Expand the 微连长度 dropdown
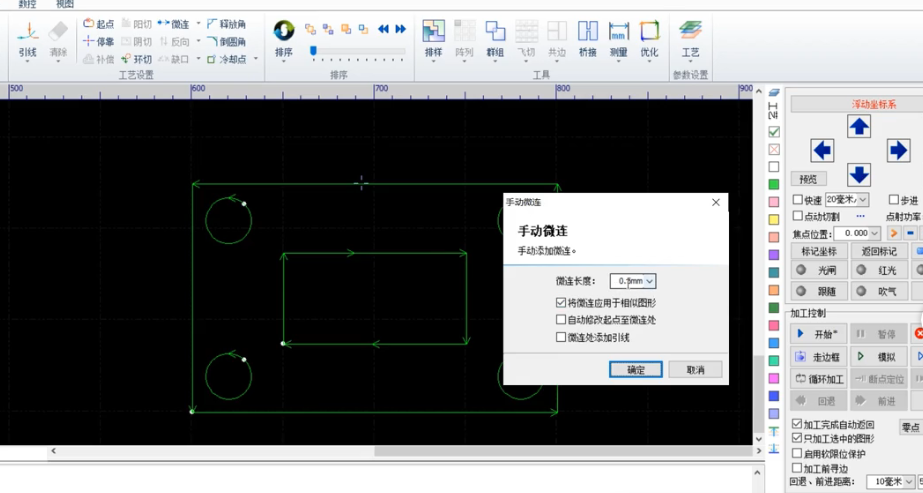Viewport: 923px width, 493px height. [649, 282]
